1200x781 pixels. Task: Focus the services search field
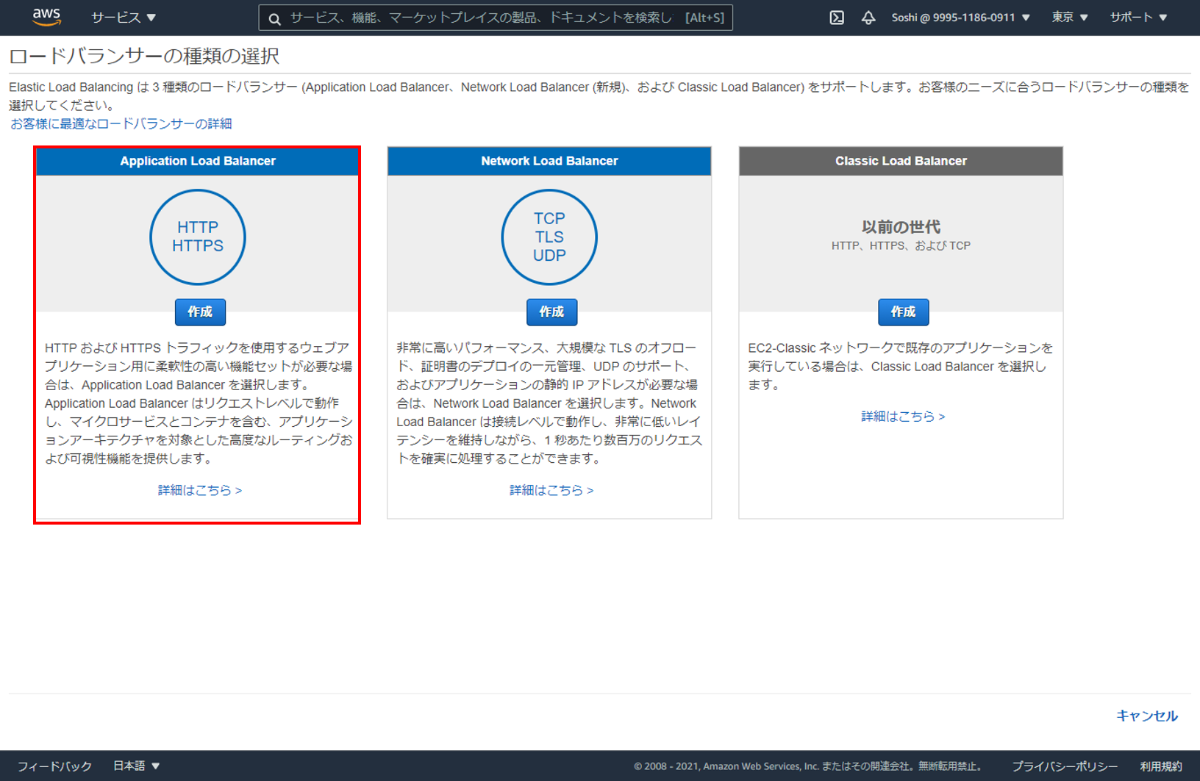point(496,18)
